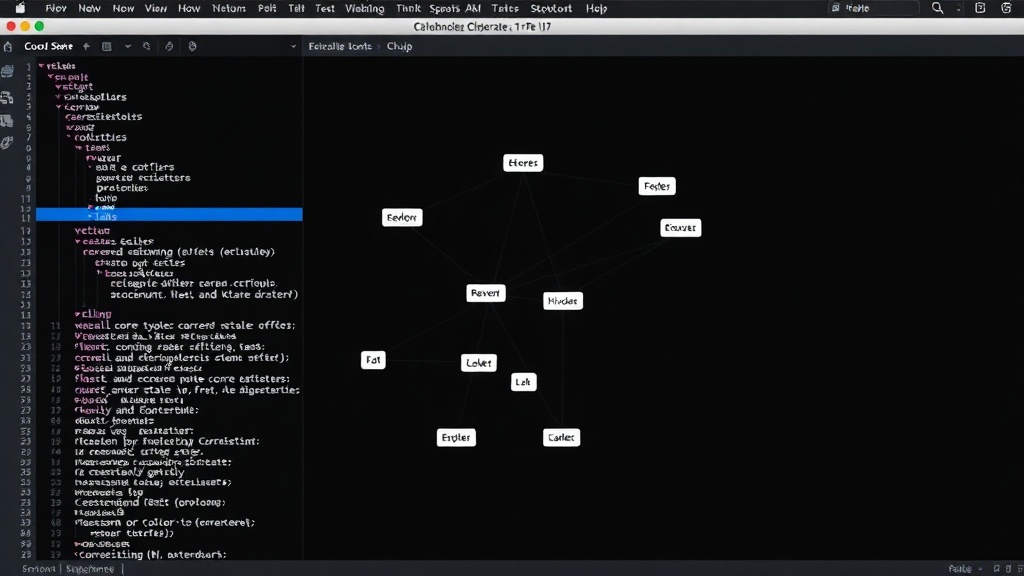Open the third icon in the left activity bar

(x=7, y=121)
